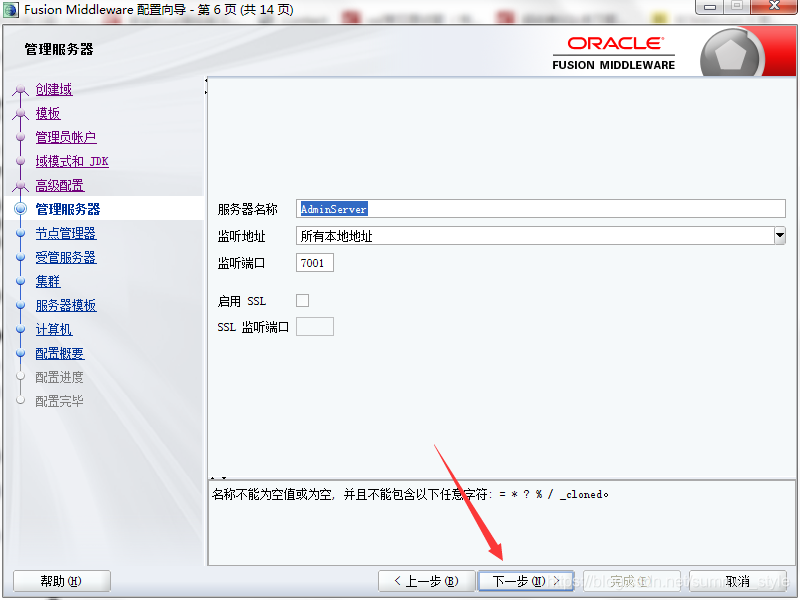
Task: Navigate to 域模式和 JDK step
Action: 72,161
